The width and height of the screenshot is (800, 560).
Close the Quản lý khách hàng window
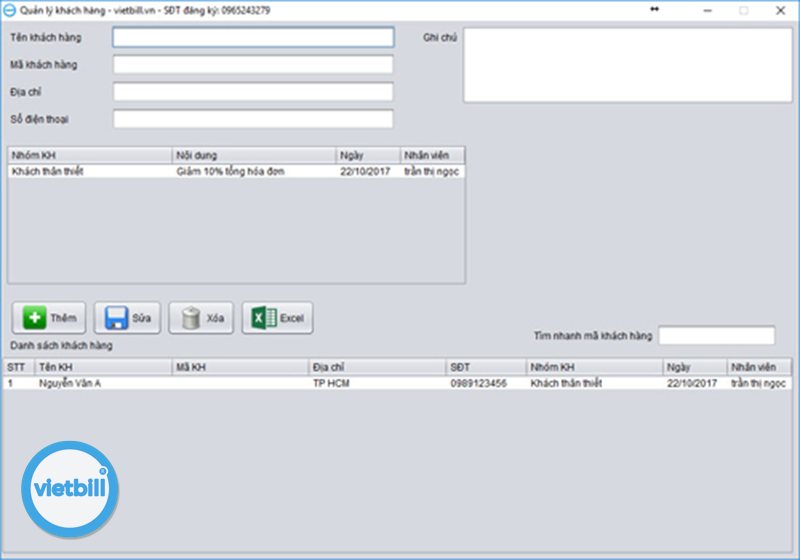[780, 10]
